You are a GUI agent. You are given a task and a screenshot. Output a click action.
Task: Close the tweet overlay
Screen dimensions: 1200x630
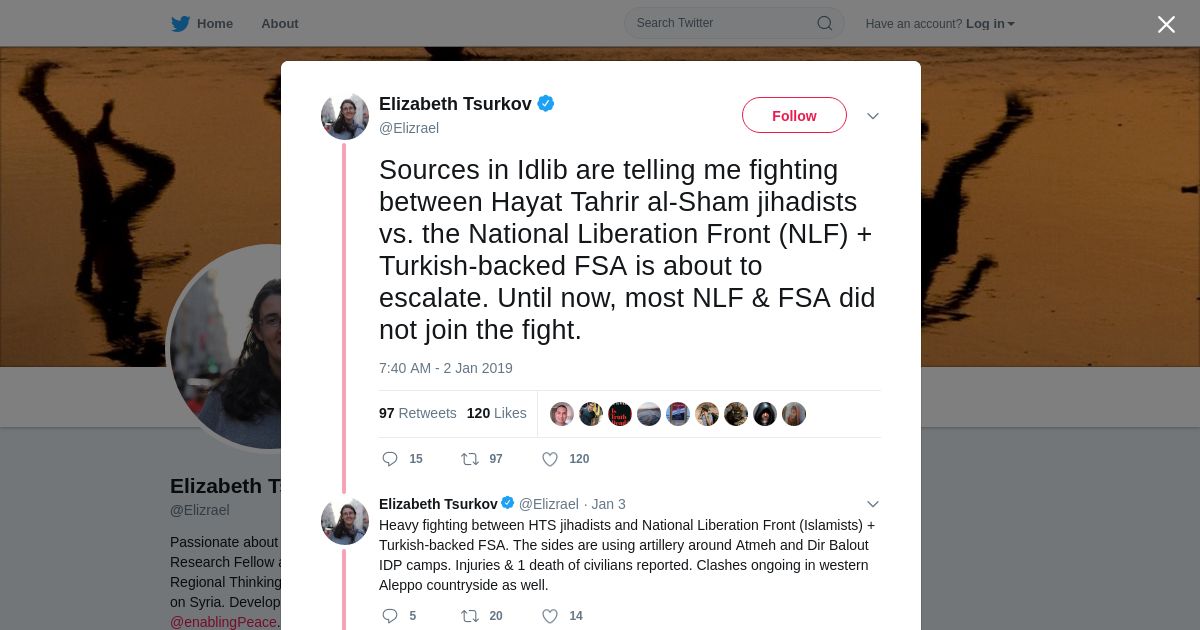1166,25
